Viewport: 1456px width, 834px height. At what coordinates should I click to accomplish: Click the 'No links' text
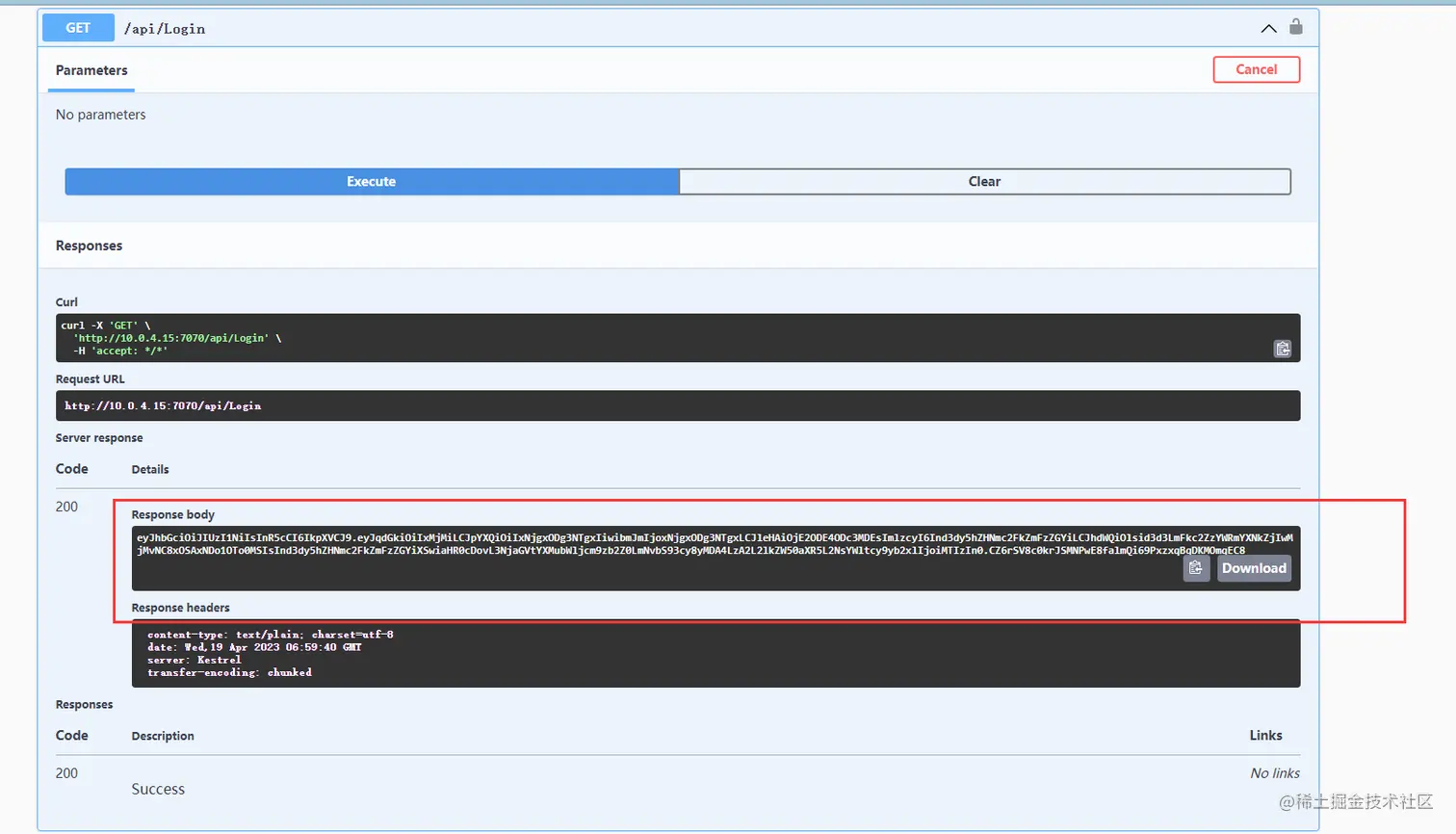1275,773
